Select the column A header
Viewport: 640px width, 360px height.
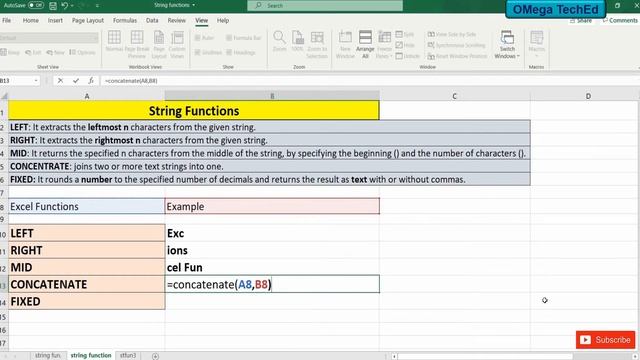87,96
